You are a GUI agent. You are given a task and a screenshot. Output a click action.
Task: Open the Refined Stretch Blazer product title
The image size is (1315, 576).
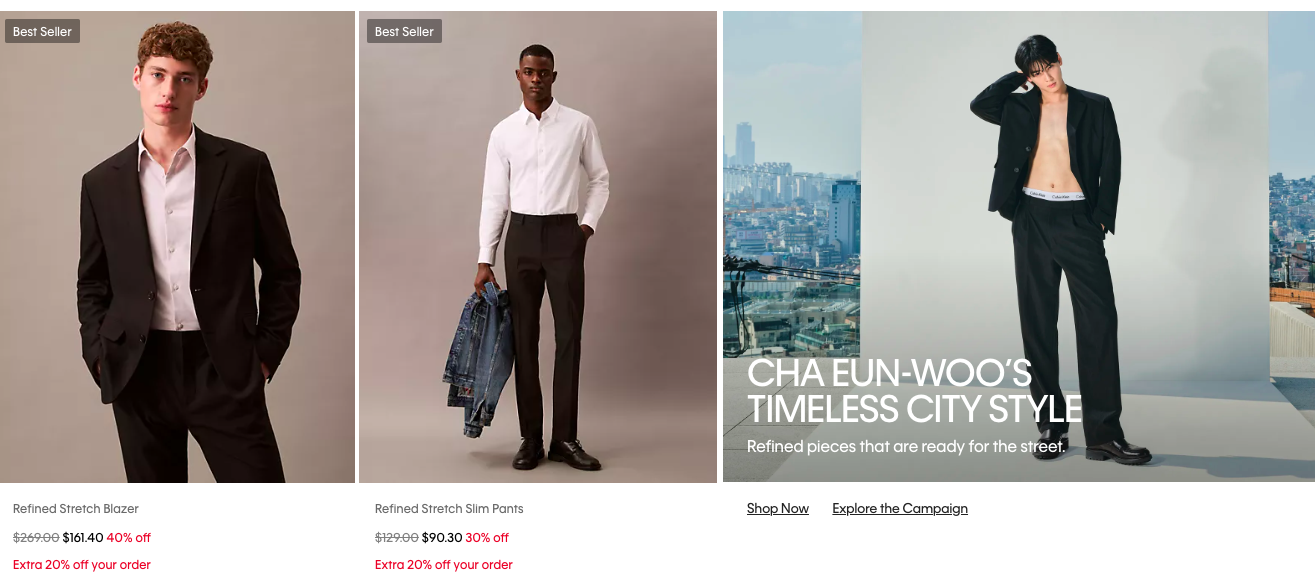[x=76, y=509]
